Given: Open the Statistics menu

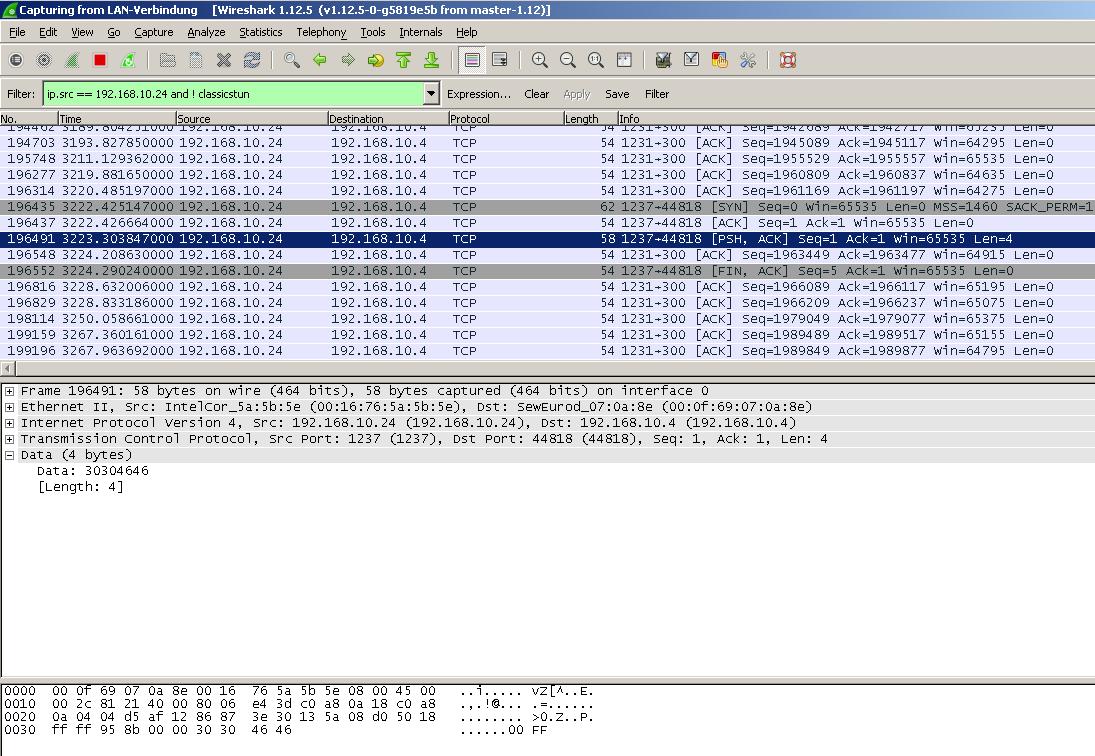Looking at the screenshot, I should [260, 32].
